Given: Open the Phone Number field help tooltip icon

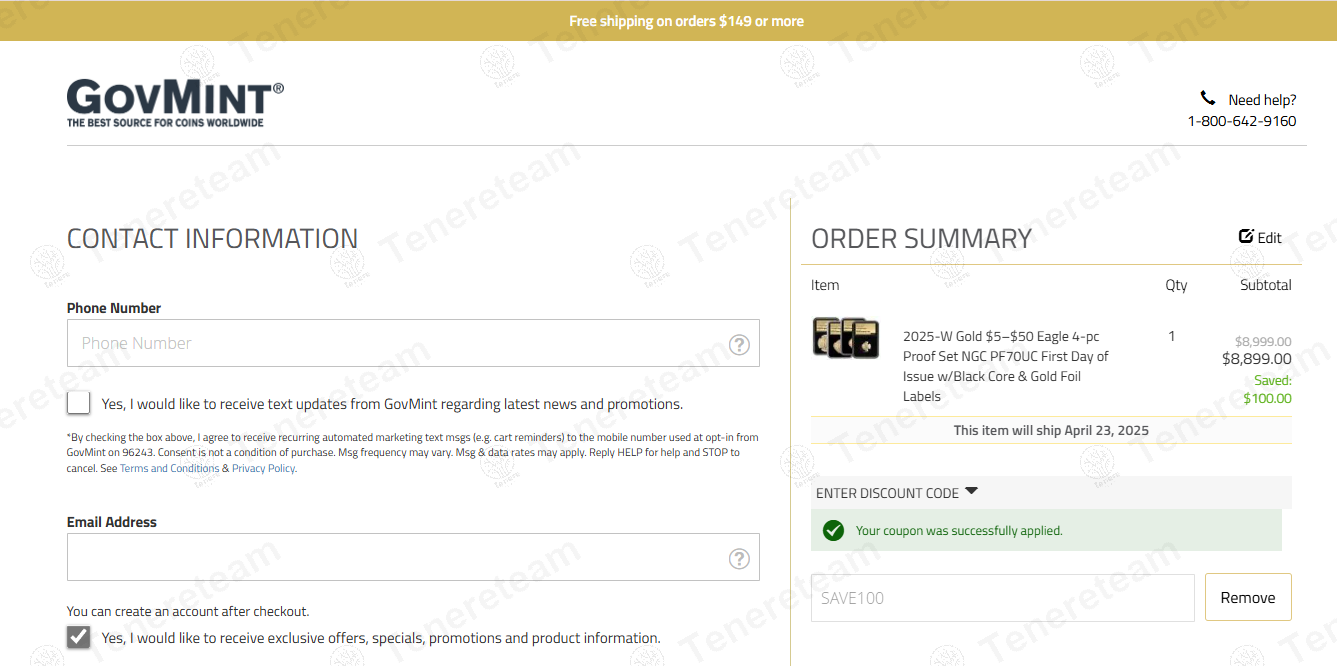Looking at the screenshot, I should [x=739, y=344].
